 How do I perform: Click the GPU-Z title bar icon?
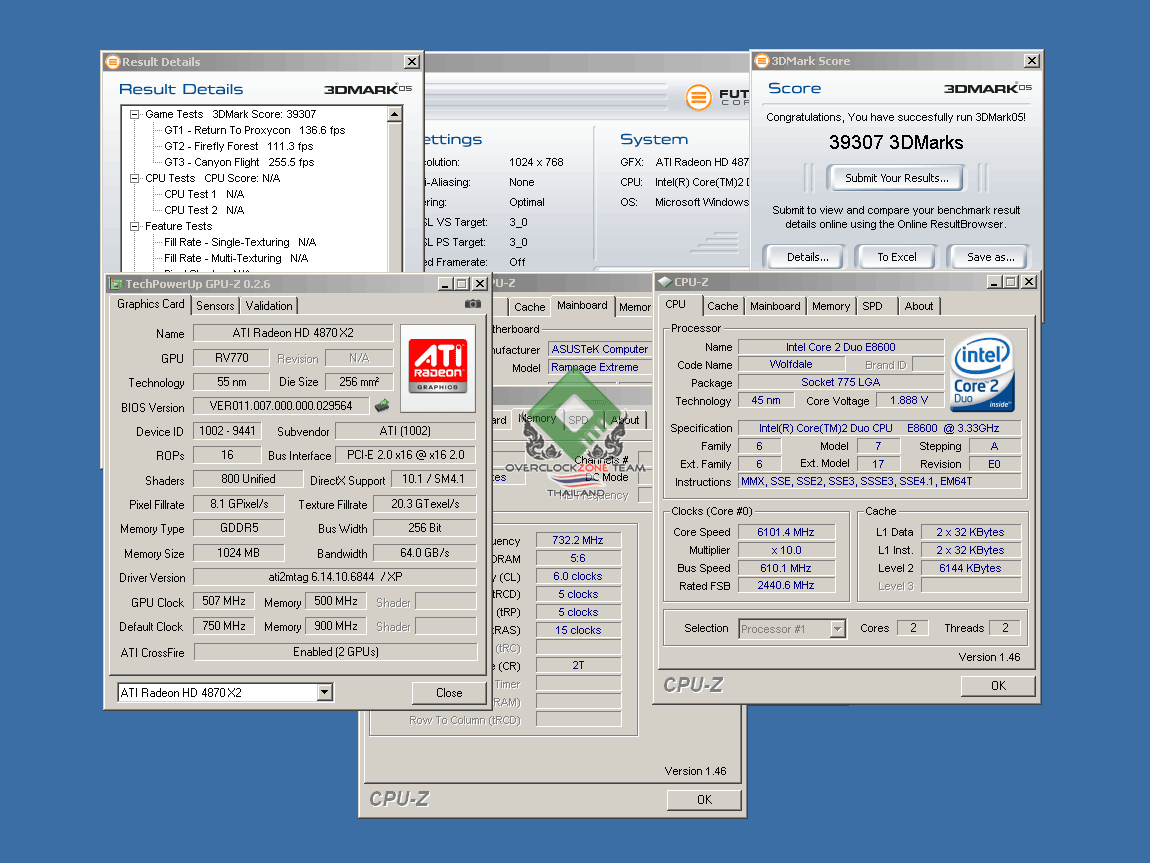[115, 284]
